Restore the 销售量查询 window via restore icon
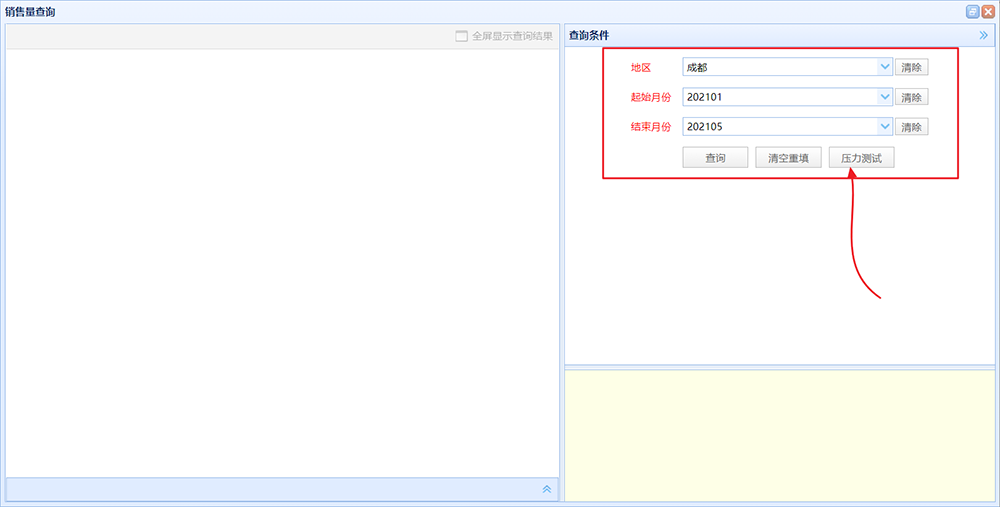The image size is (1000, 507). pos(973,11)
